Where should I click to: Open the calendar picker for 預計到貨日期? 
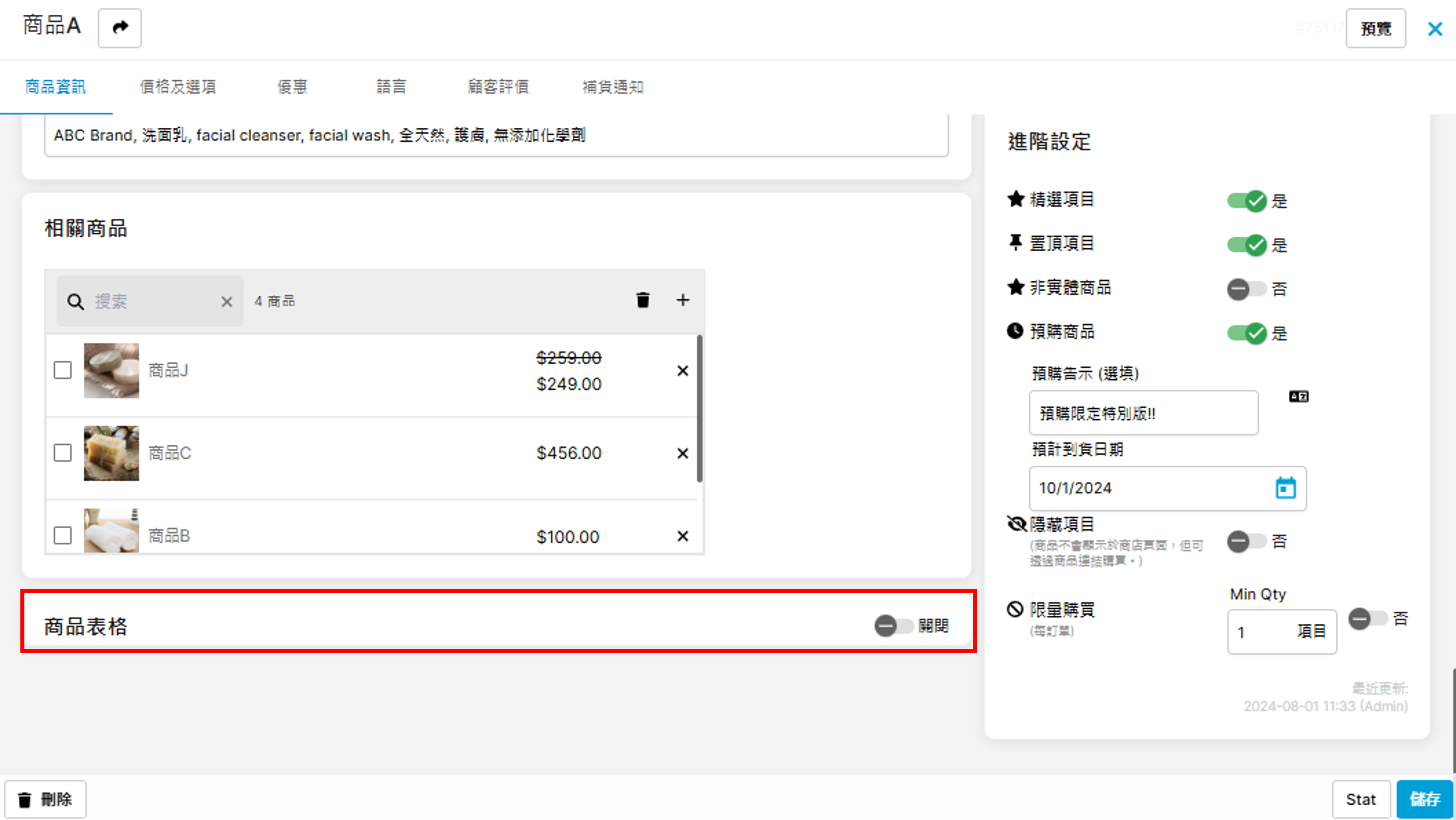click(x=1285, y=488)
